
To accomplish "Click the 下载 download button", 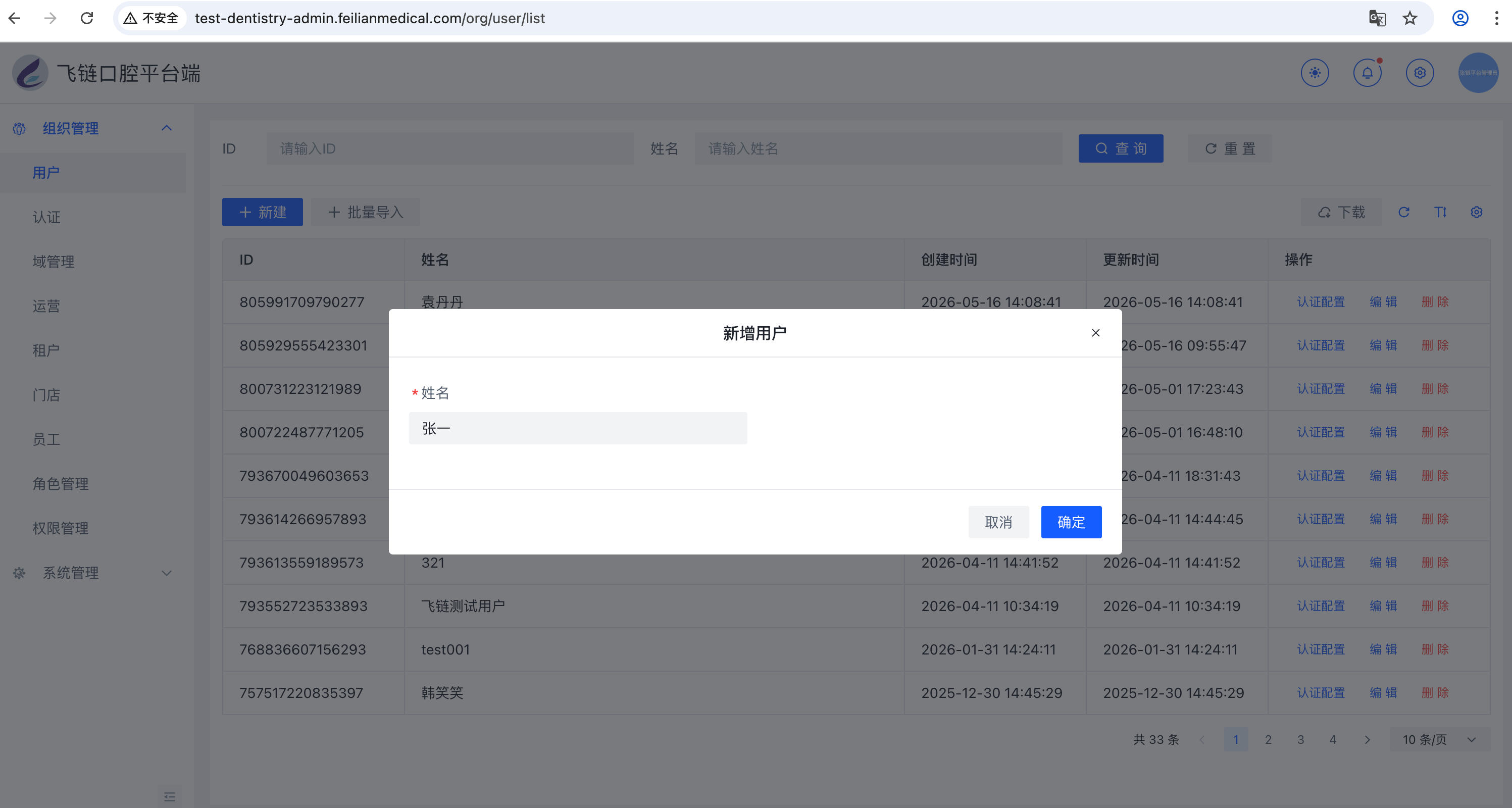I will (1341, 212).
